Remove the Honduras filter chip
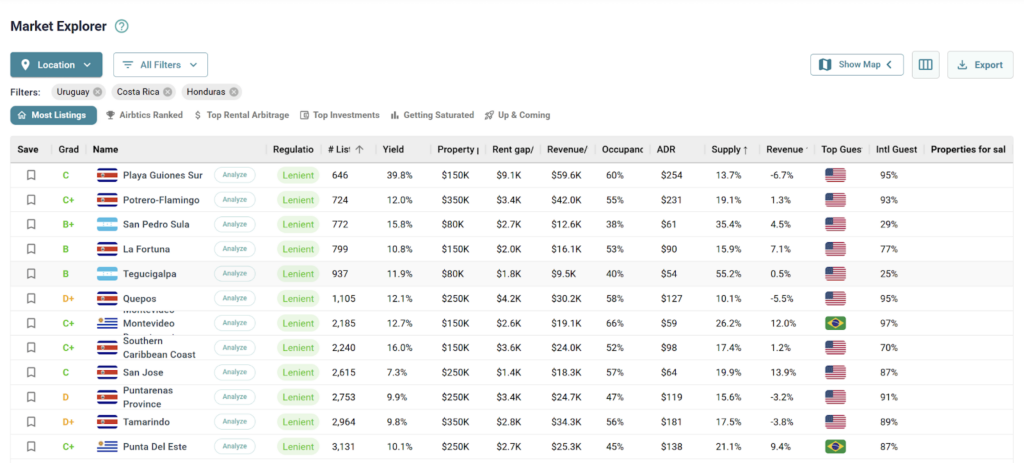 point(234,92)
